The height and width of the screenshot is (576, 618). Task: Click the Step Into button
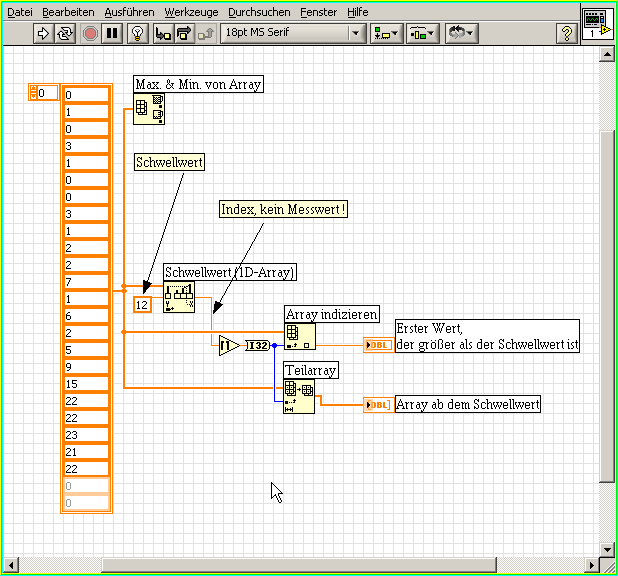163,33
